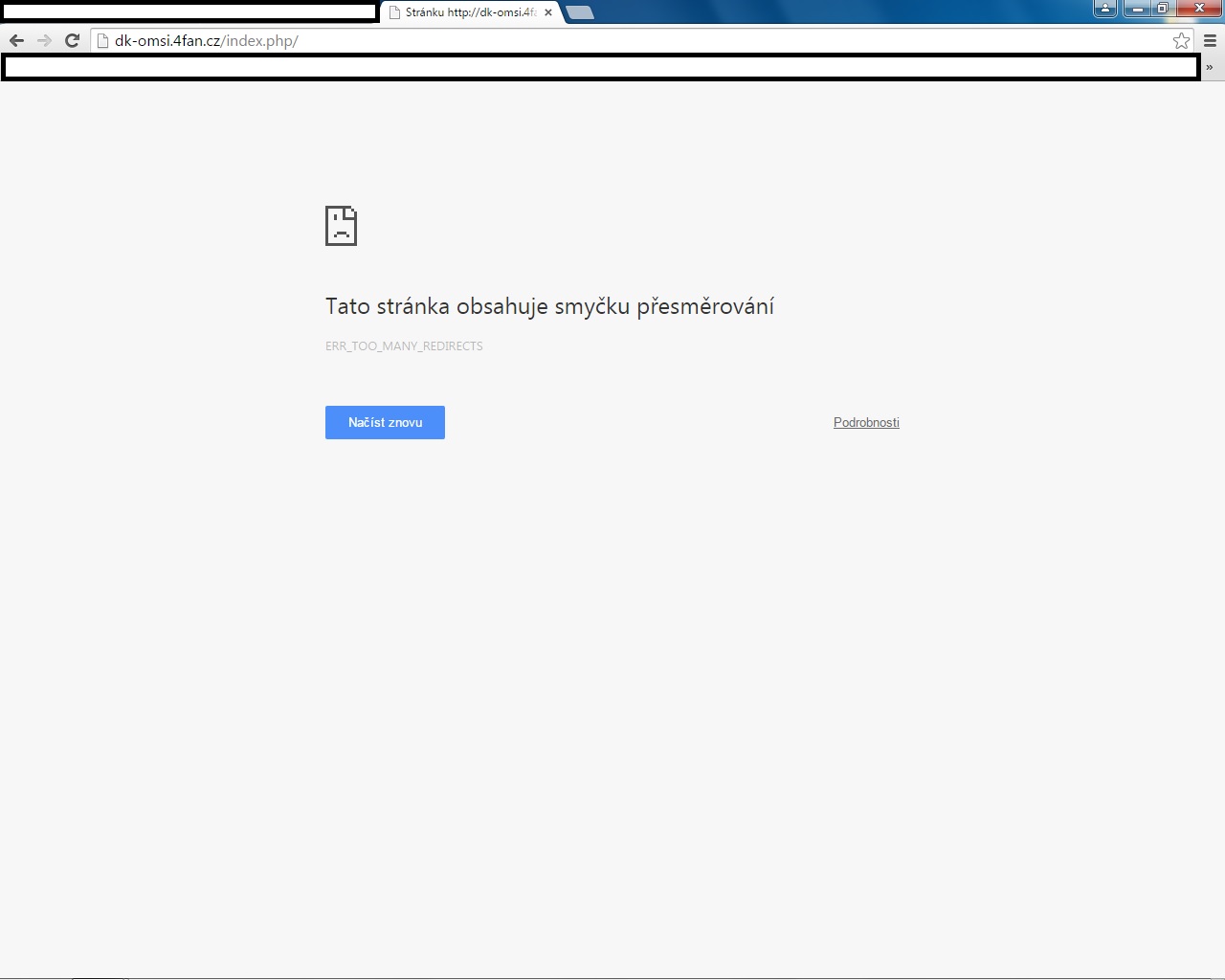
Task: Close the 'Stránku http://dk-omsi' tab
Action: pos(548,12)
